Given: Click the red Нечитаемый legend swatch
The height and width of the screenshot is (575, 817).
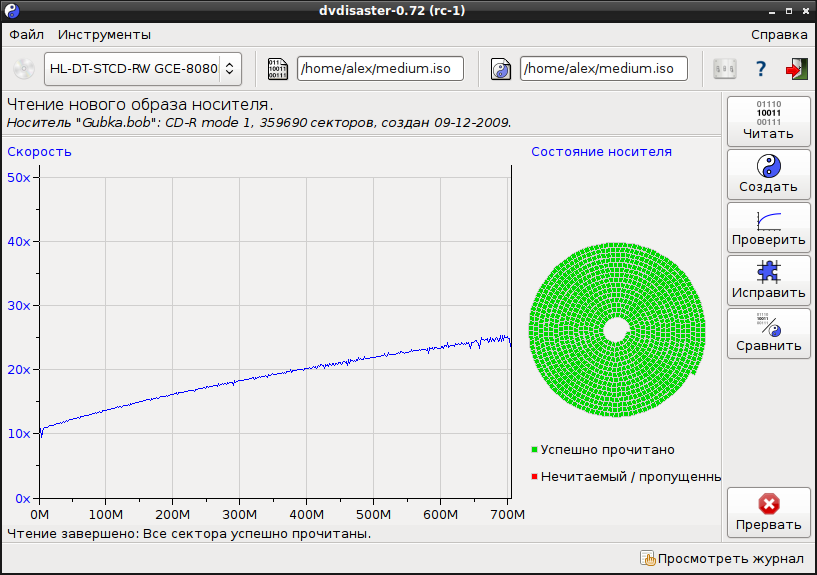Looking at the screenshot, I should [x=534, y=477].
